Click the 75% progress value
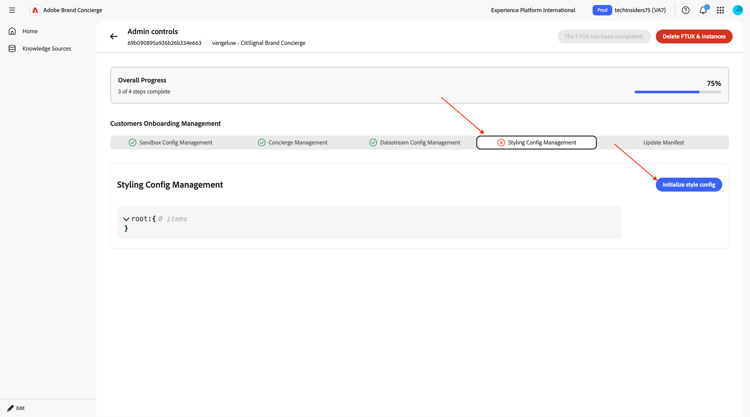Viewport: 750px width, 417px height. [x=714, y=83]
